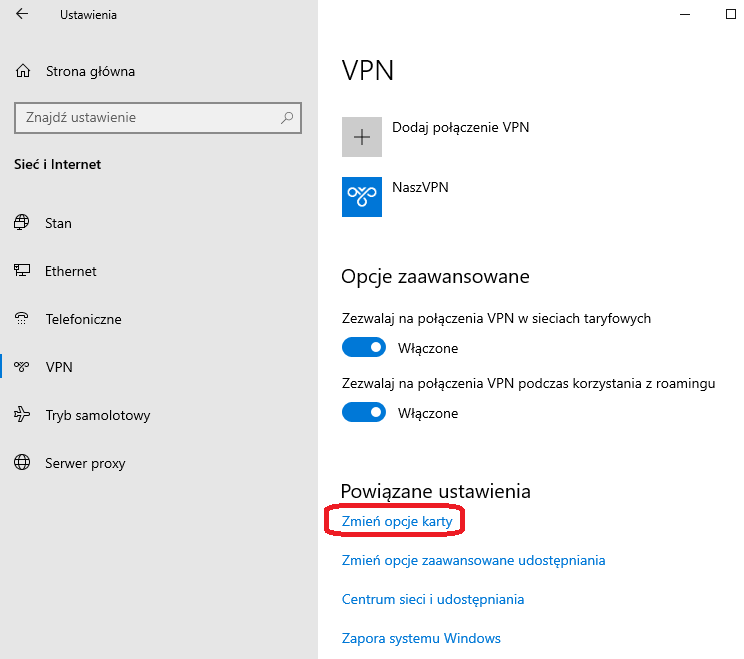This screenshot has height=659, width=744.
Task: Open Zapora systemu Windows link
Action: (x=421, y=638)
